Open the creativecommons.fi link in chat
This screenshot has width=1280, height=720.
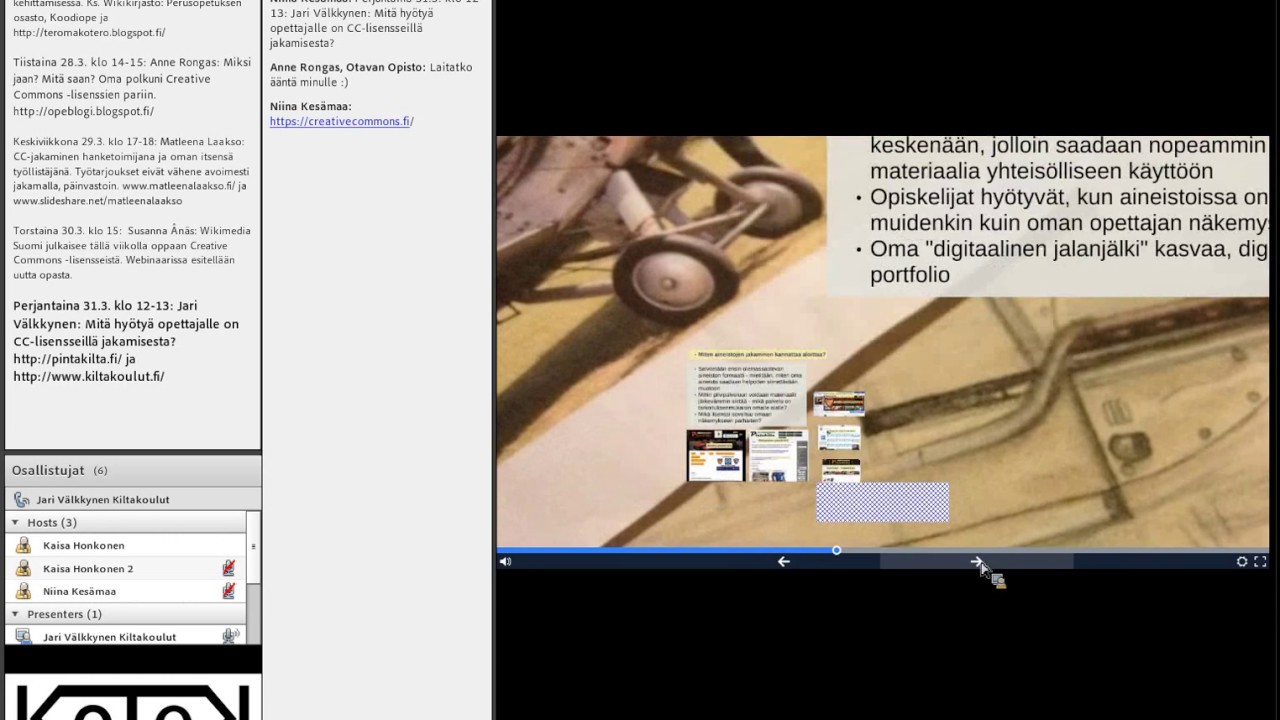[341, 121]
